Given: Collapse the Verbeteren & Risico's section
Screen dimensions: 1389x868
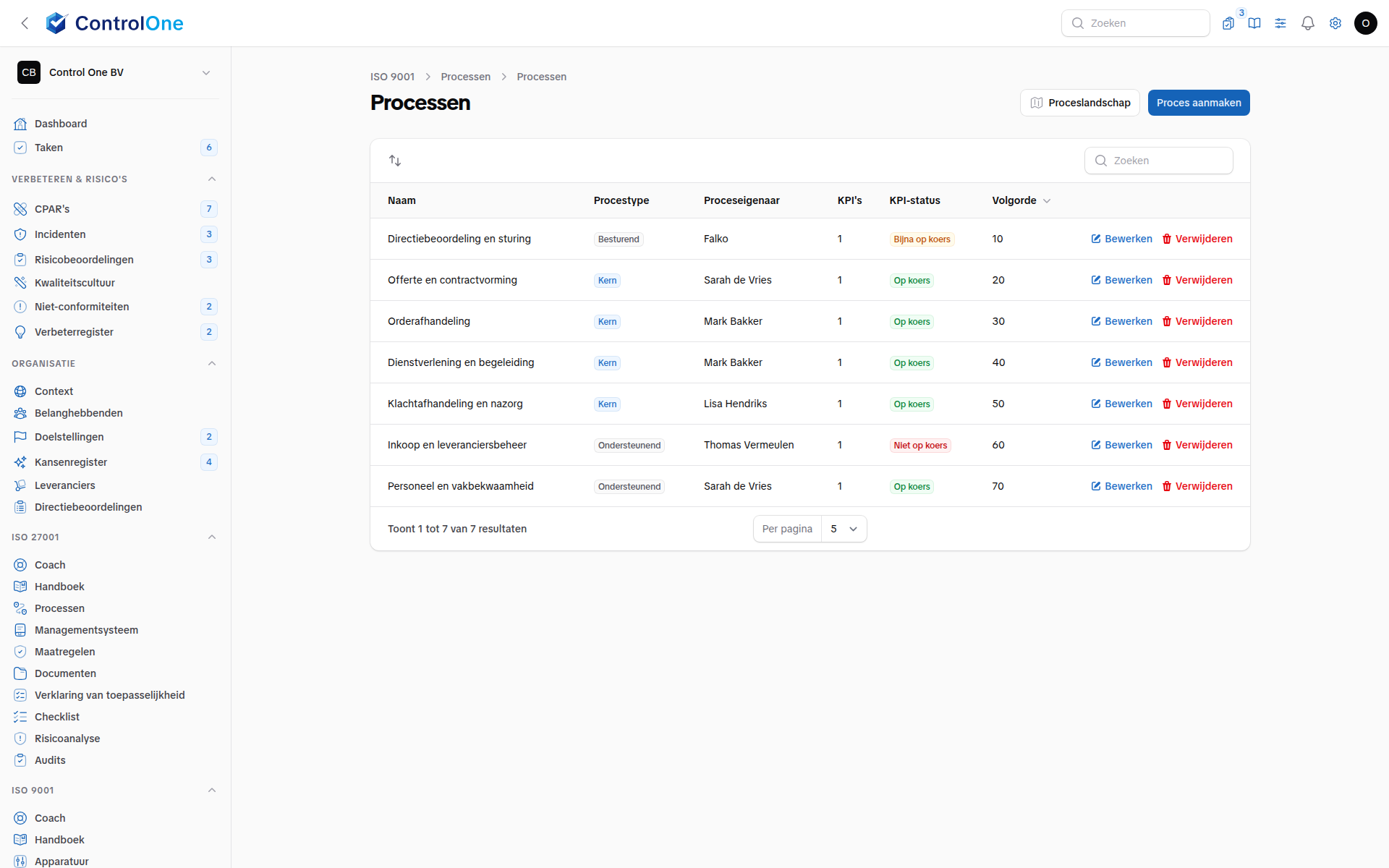Looking at the screenshot, I should [212, 179].
